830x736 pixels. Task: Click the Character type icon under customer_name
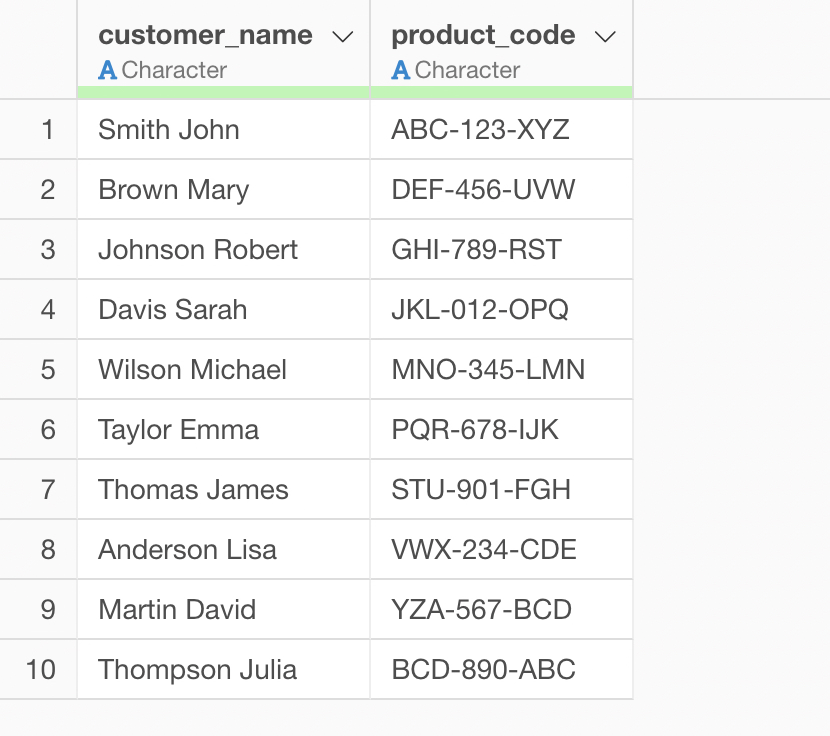[108, 71]
